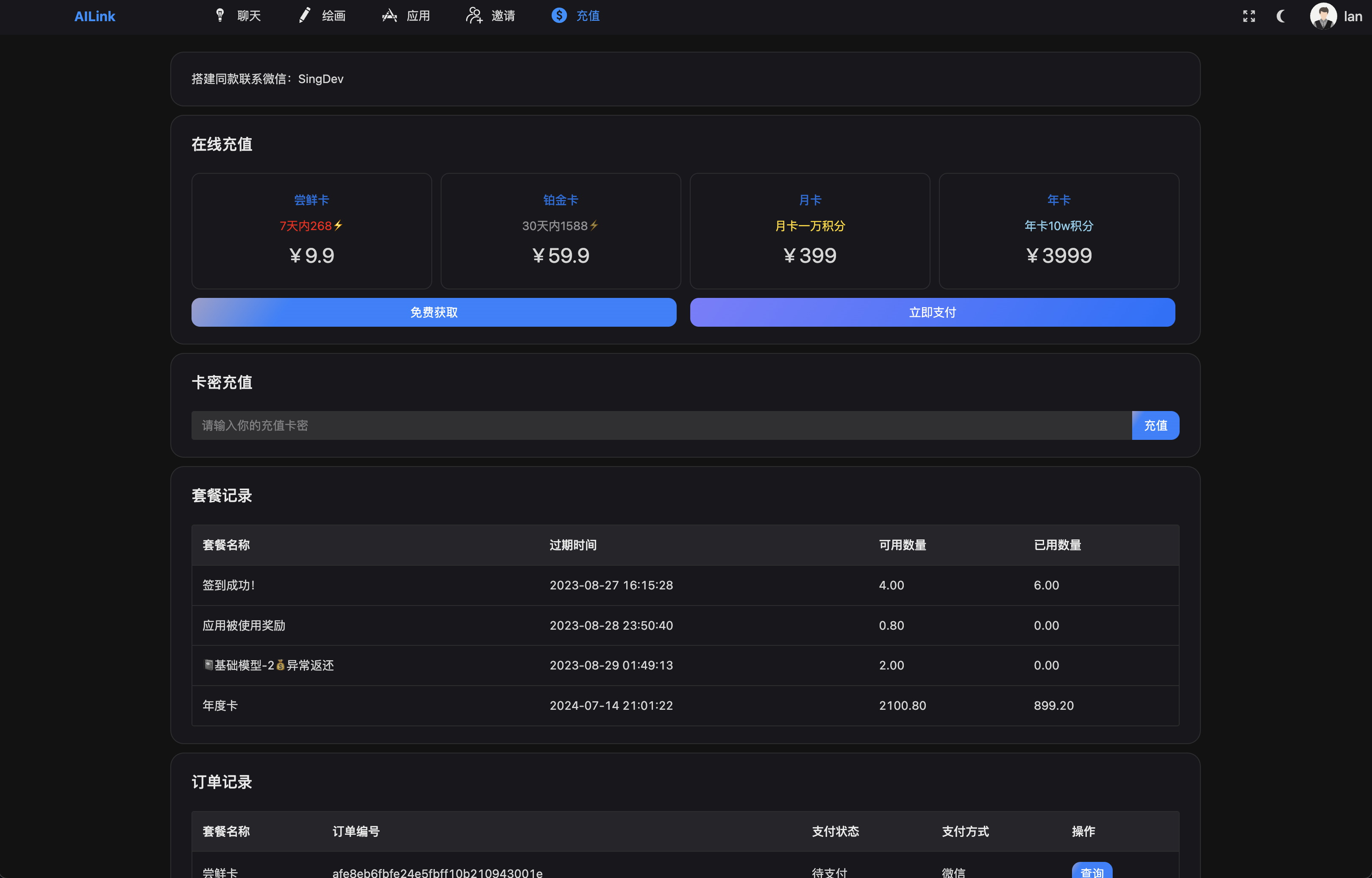Click the 已用数量 column header
The width and height of the screenshot is (1372, 878).
tap(1057, 545)
